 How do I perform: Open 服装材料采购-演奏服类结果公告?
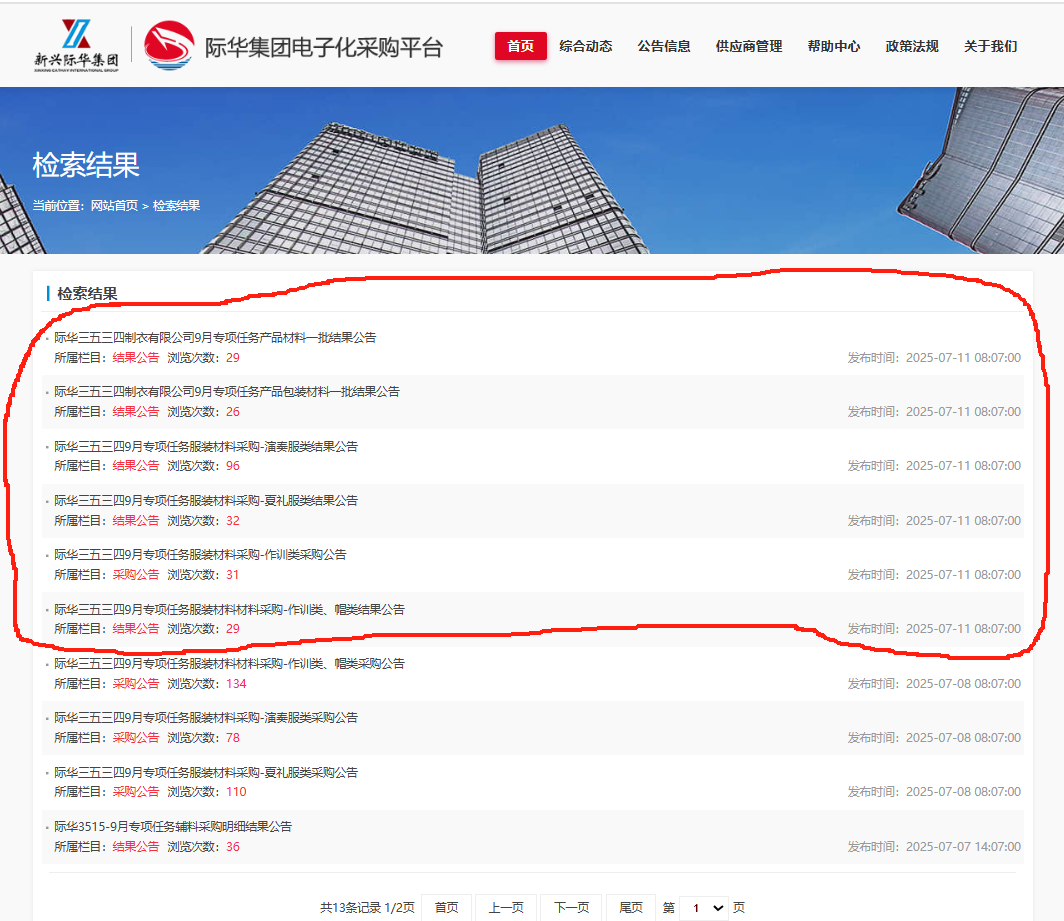click(206, 447)
